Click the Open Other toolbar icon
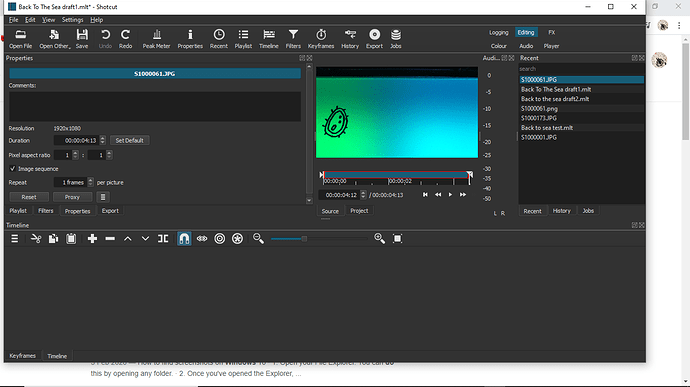The width and height of the screenshot is (690, 387). pos(54,38)
